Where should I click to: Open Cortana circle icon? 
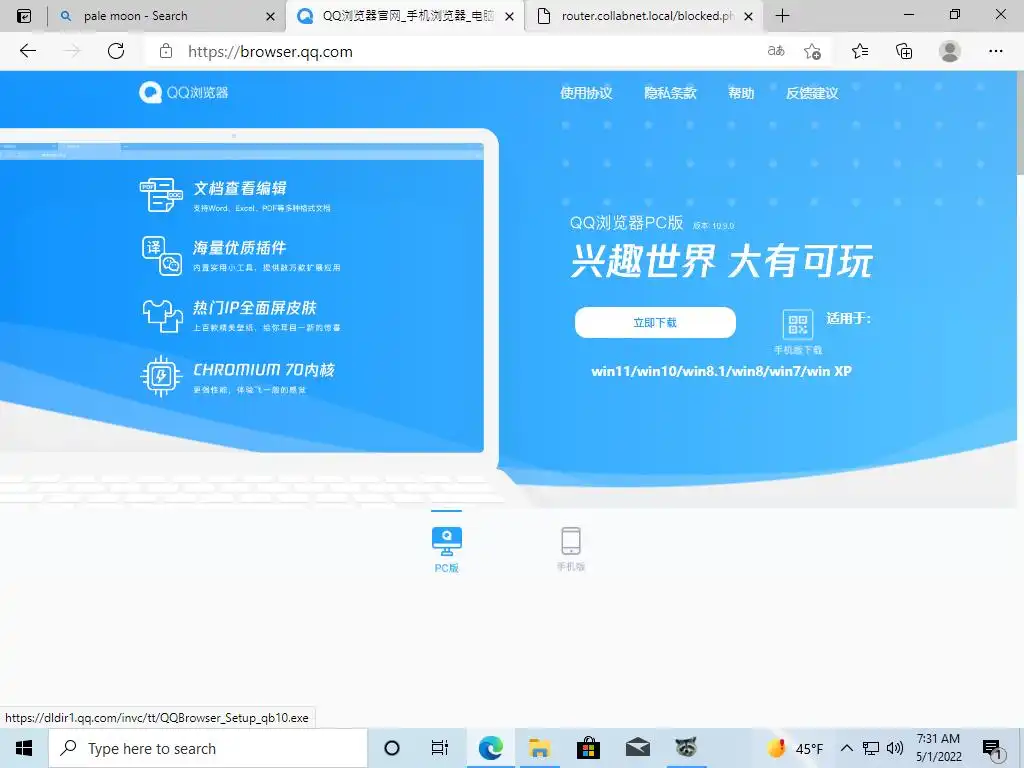point(392,748)
